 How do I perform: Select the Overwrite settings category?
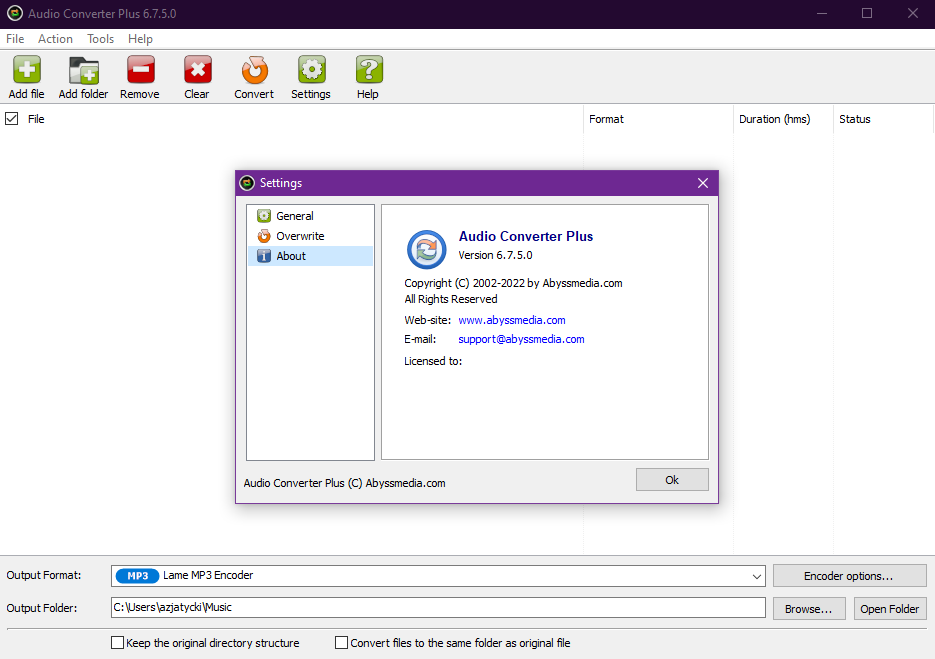(x=310, y=236)
